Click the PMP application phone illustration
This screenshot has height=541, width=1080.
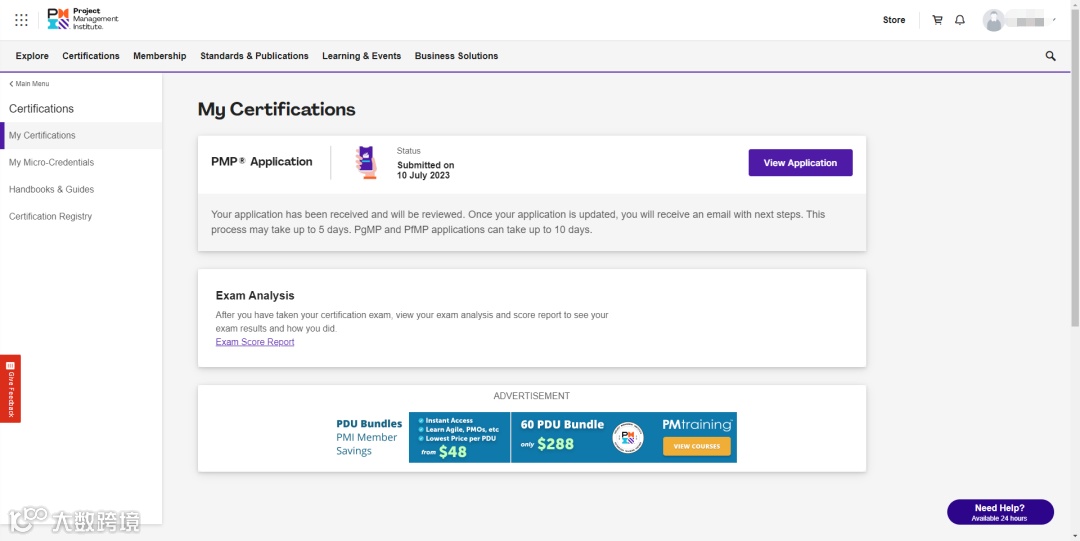point(366,163)
